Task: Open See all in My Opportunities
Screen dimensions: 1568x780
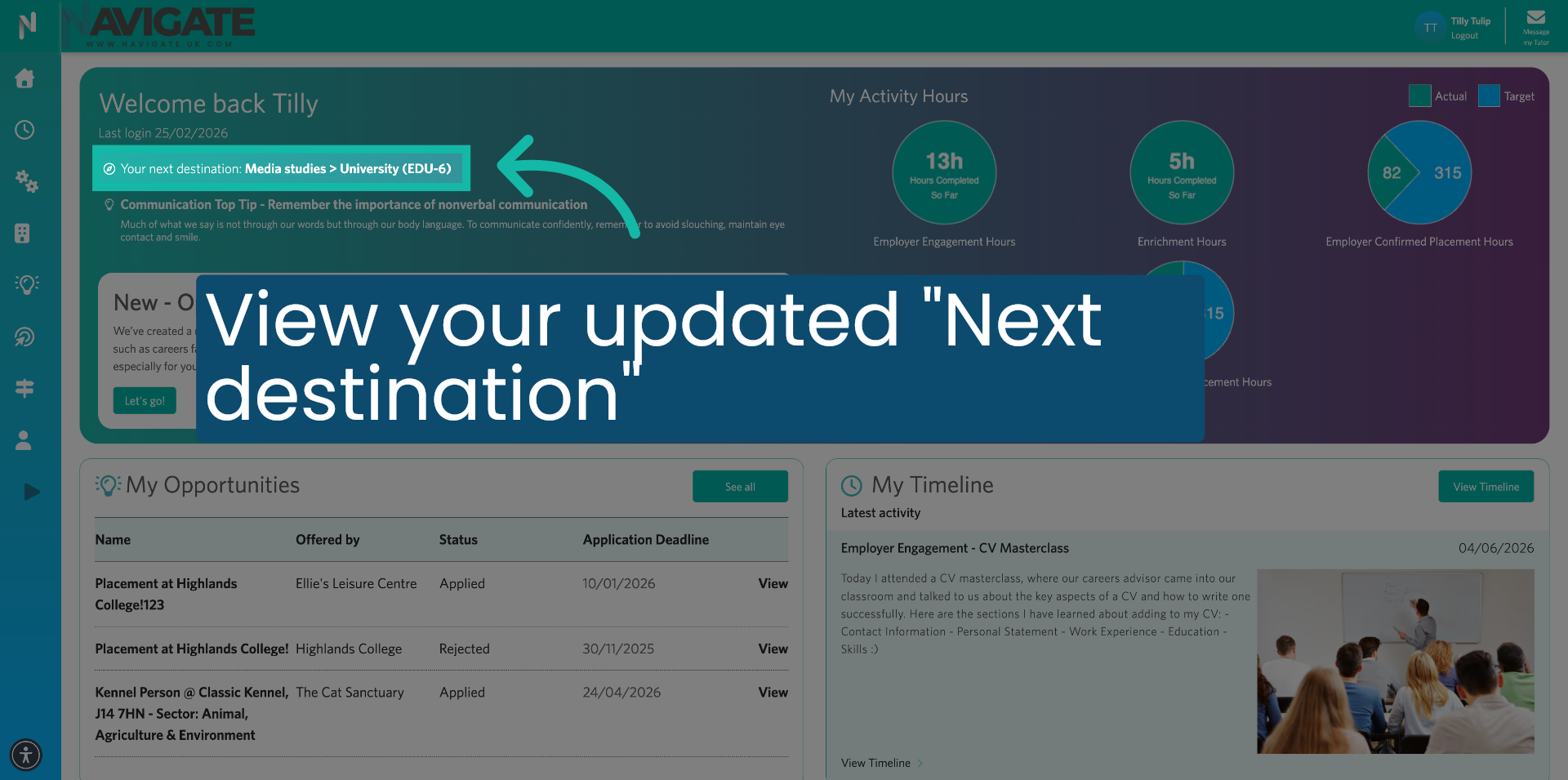Action: point(740,486)
